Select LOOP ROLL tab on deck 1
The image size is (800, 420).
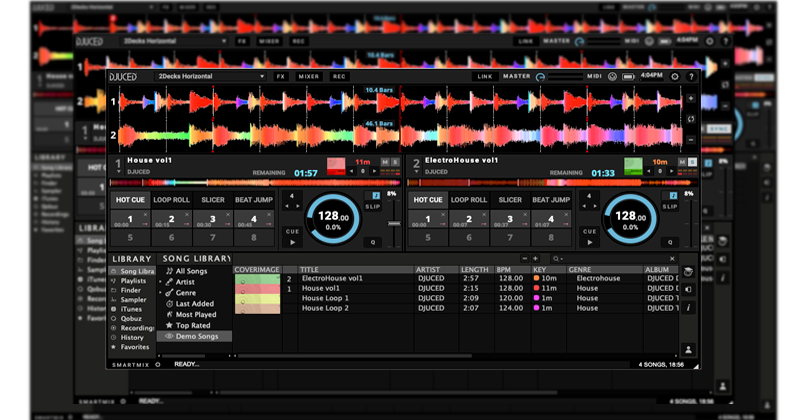point(171,200)
